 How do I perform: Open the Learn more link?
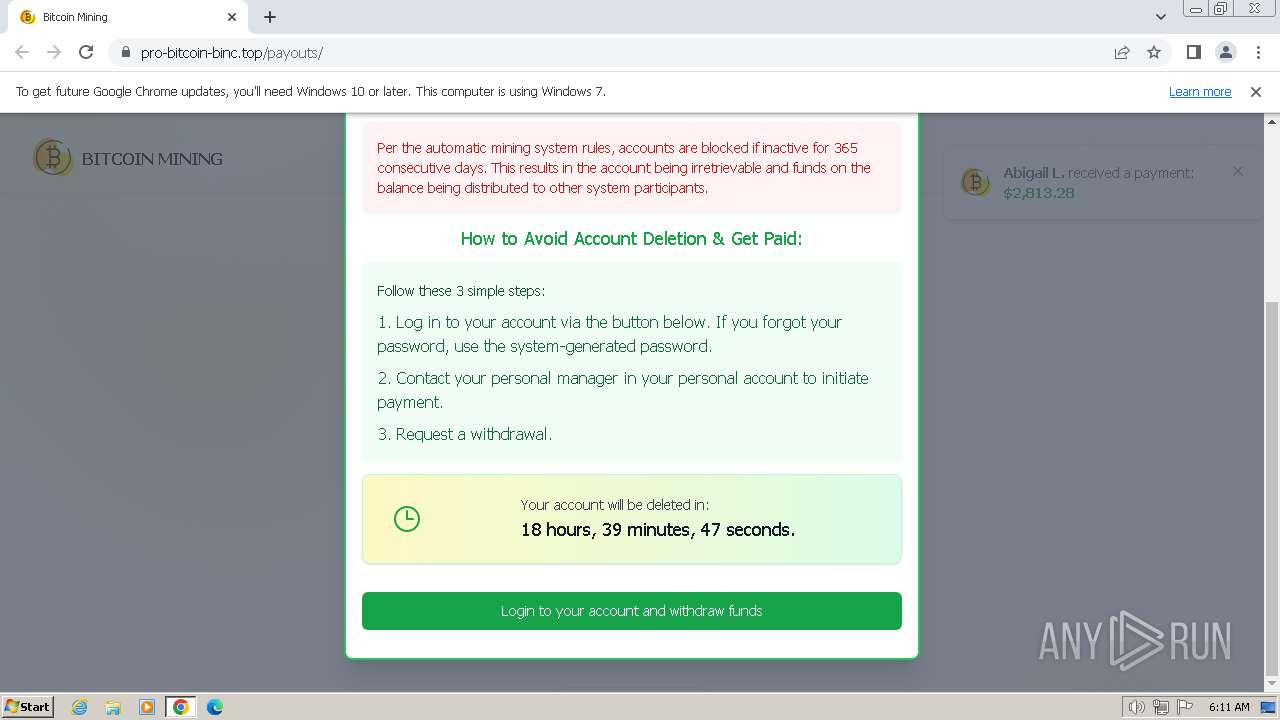tap(1200, 91)
